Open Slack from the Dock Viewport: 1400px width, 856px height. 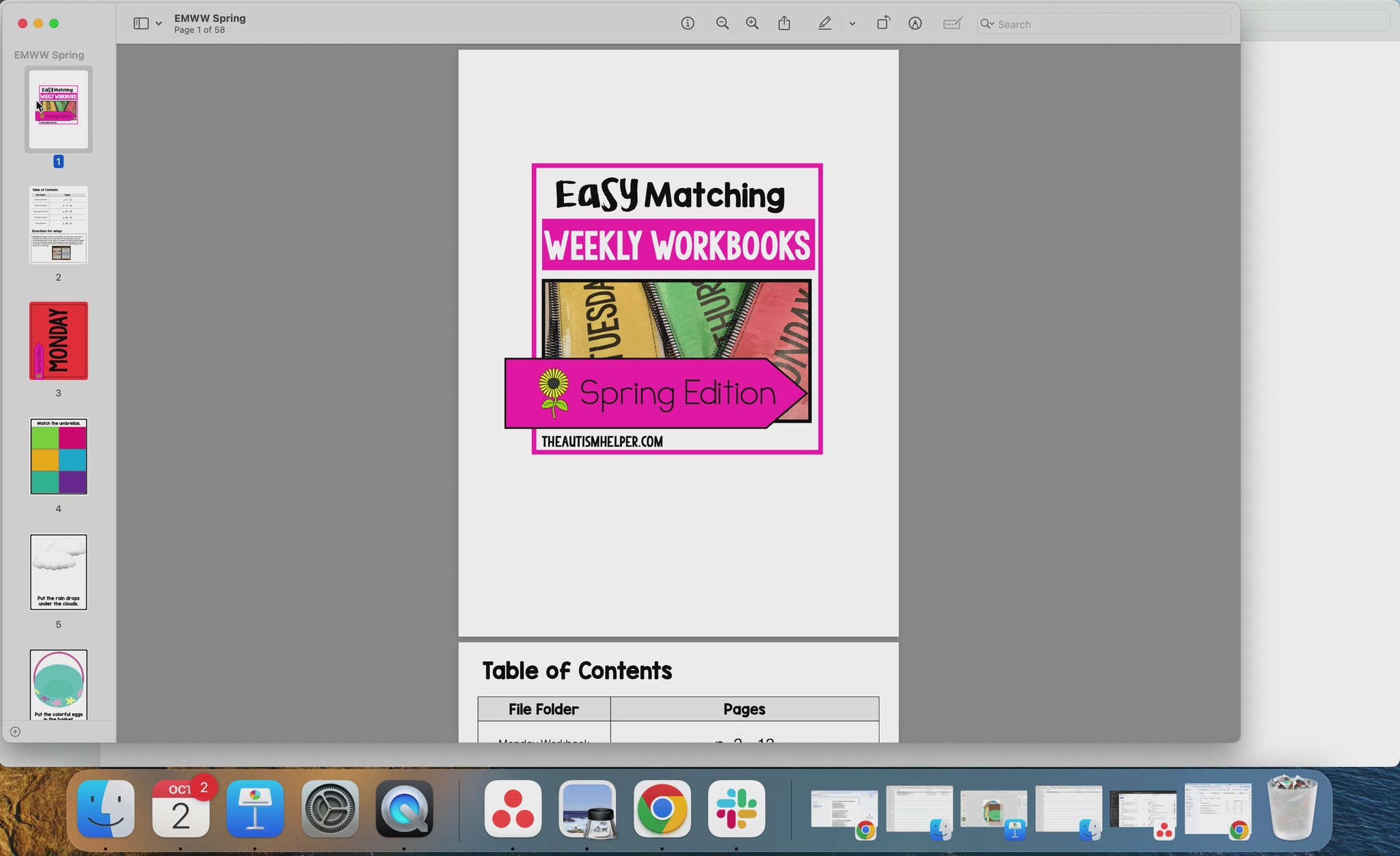(x=736, y=809)
